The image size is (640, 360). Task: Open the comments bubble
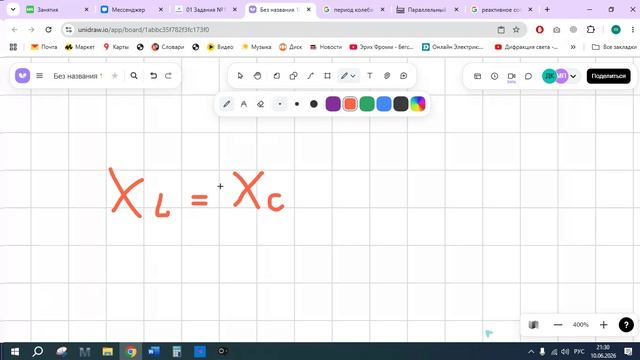click(528, 76)
